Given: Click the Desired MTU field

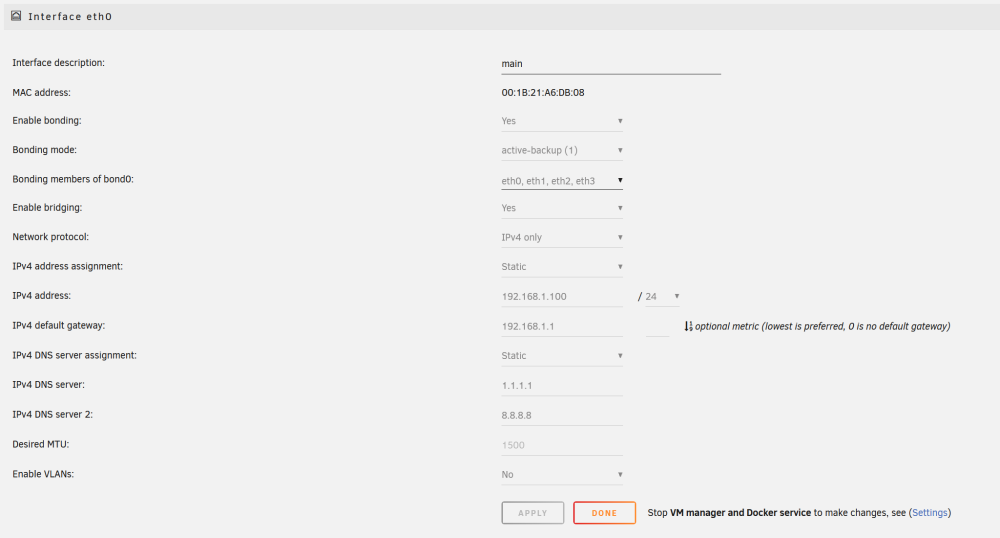Looking at the screenshot, I should (562, 446).
